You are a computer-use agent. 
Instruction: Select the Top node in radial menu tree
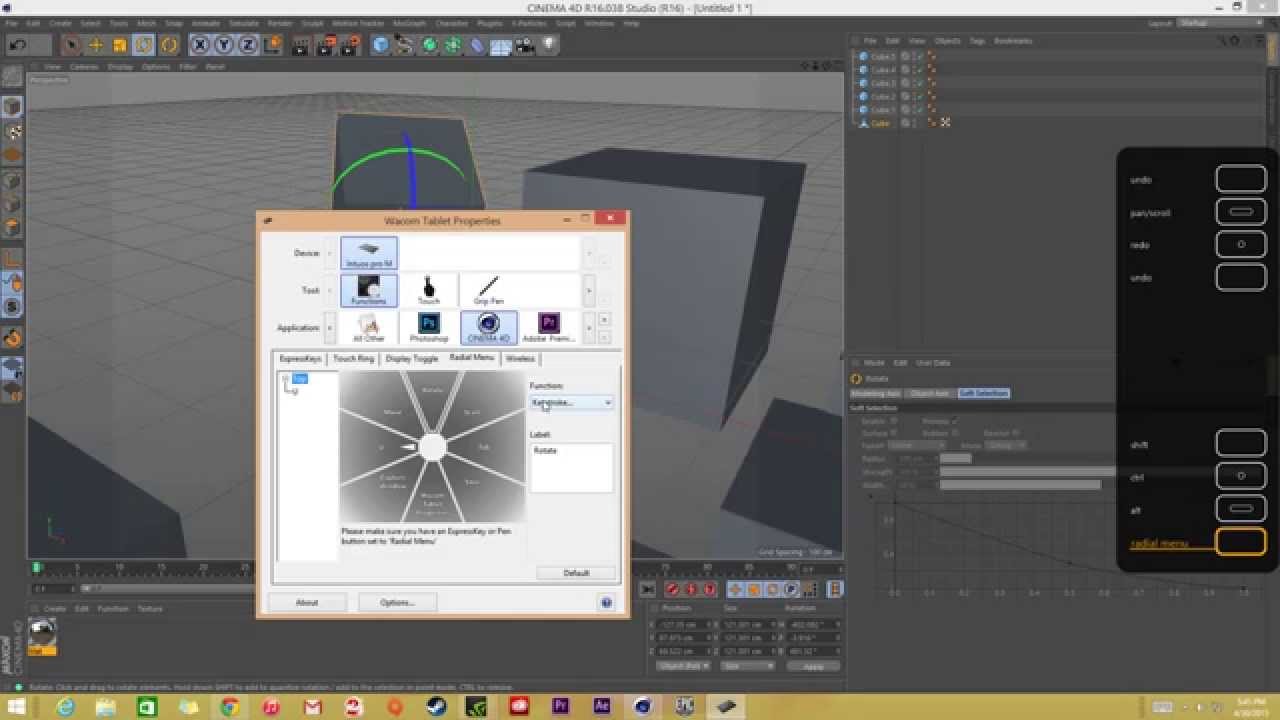tap(300, 379)
